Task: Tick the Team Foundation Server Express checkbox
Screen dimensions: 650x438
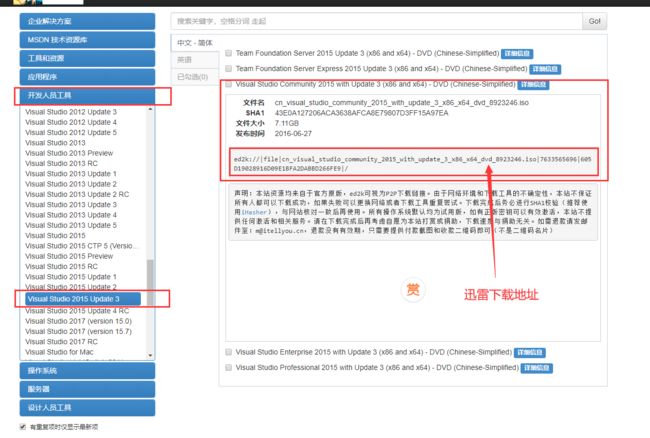Action: [228, 68]
